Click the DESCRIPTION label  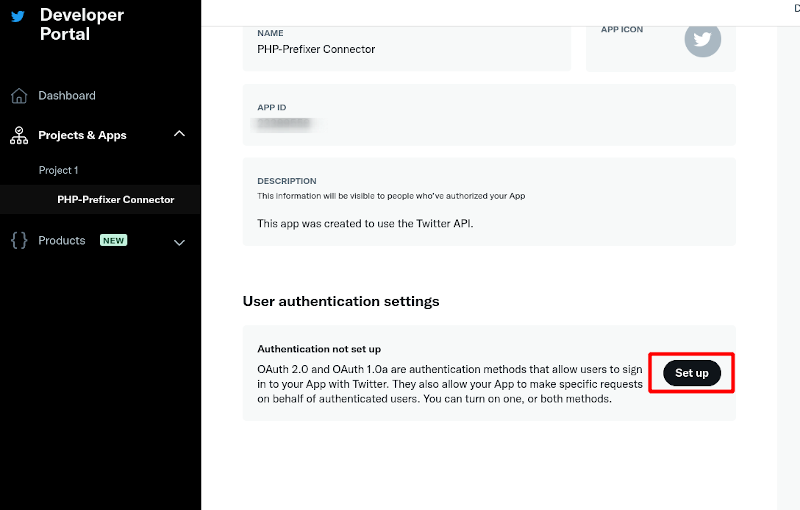287,181
